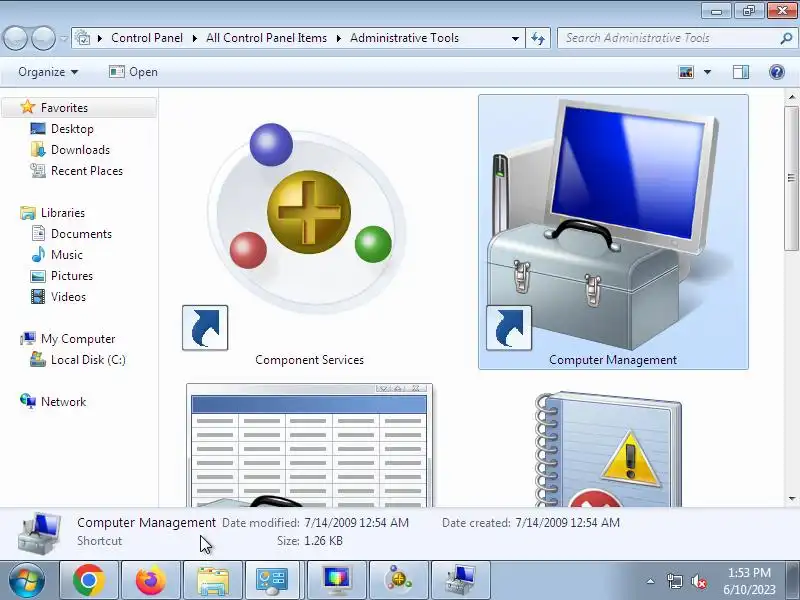This screenshot has height=600, width=800.
Task: Click Date modified value 7/14/2009 12:54 AM
Action: coord(356,523)
